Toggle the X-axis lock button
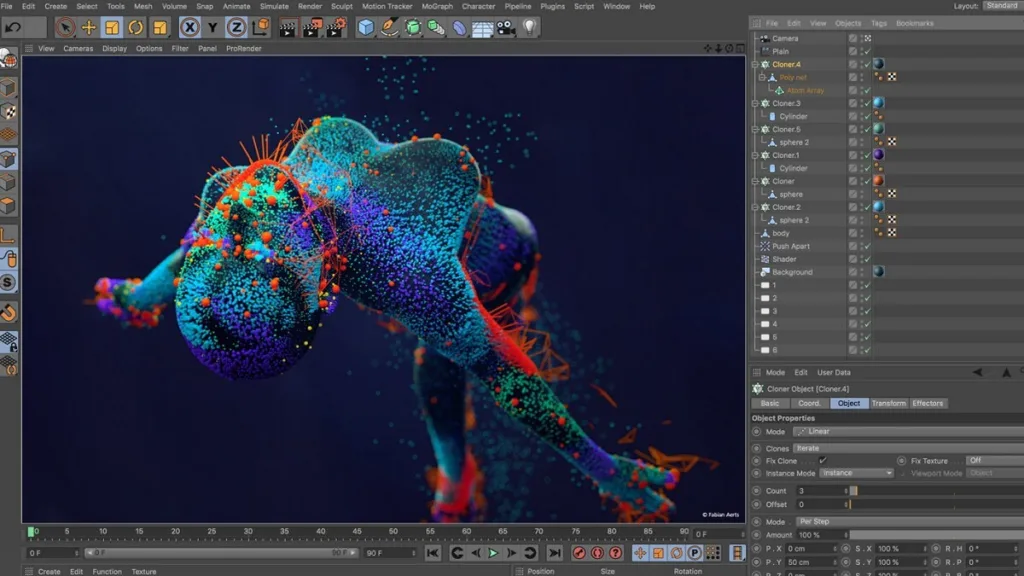The image size is (1024, 576). (190, 27)
